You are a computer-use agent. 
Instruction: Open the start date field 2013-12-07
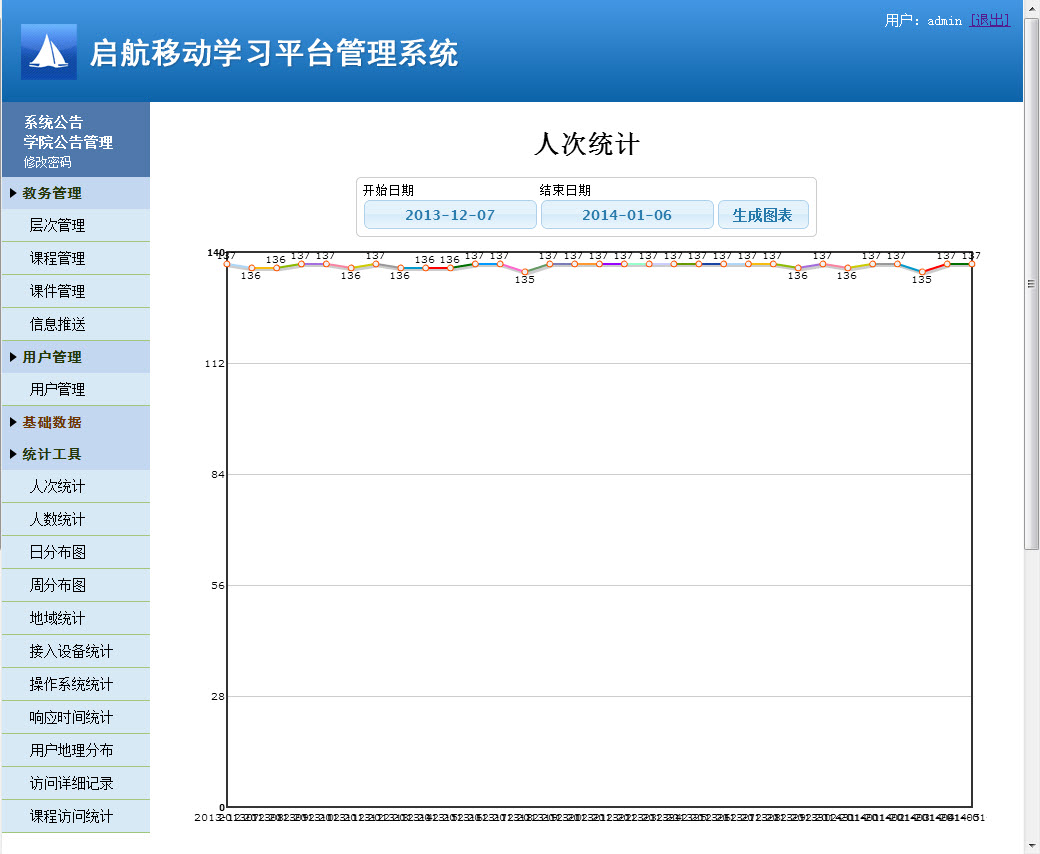[x=450, y=215]
